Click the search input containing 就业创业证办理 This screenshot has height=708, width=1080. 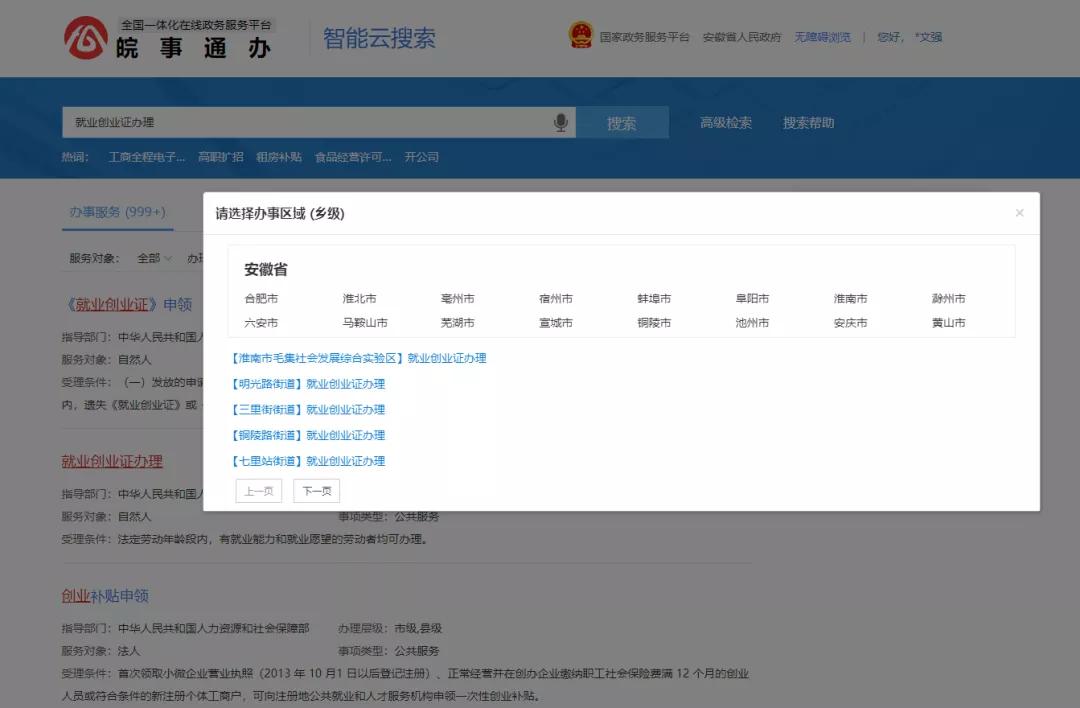pos(300,121)
